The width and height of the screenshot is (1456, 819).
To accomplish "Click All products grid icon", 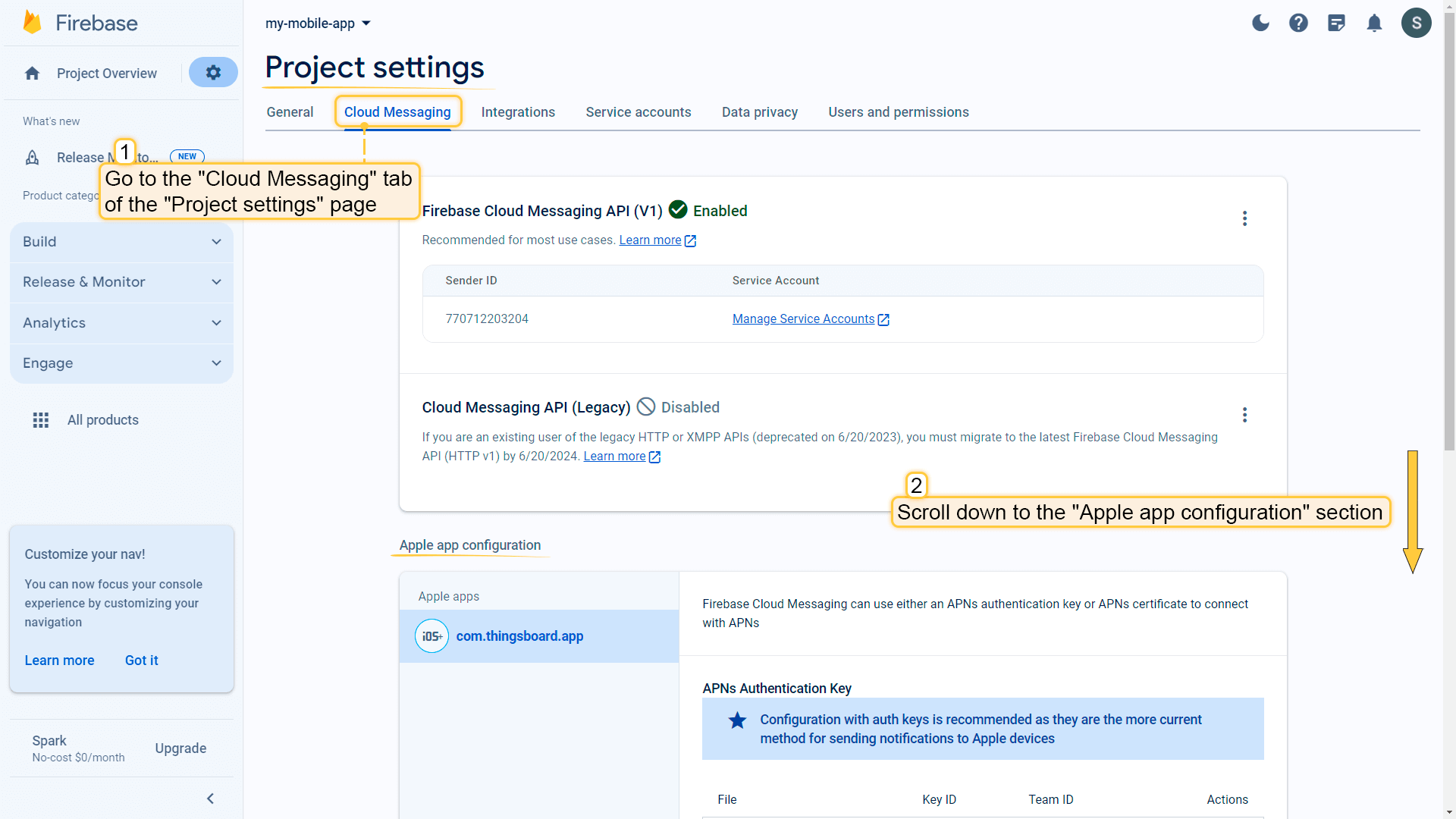I will coord(41,420).
